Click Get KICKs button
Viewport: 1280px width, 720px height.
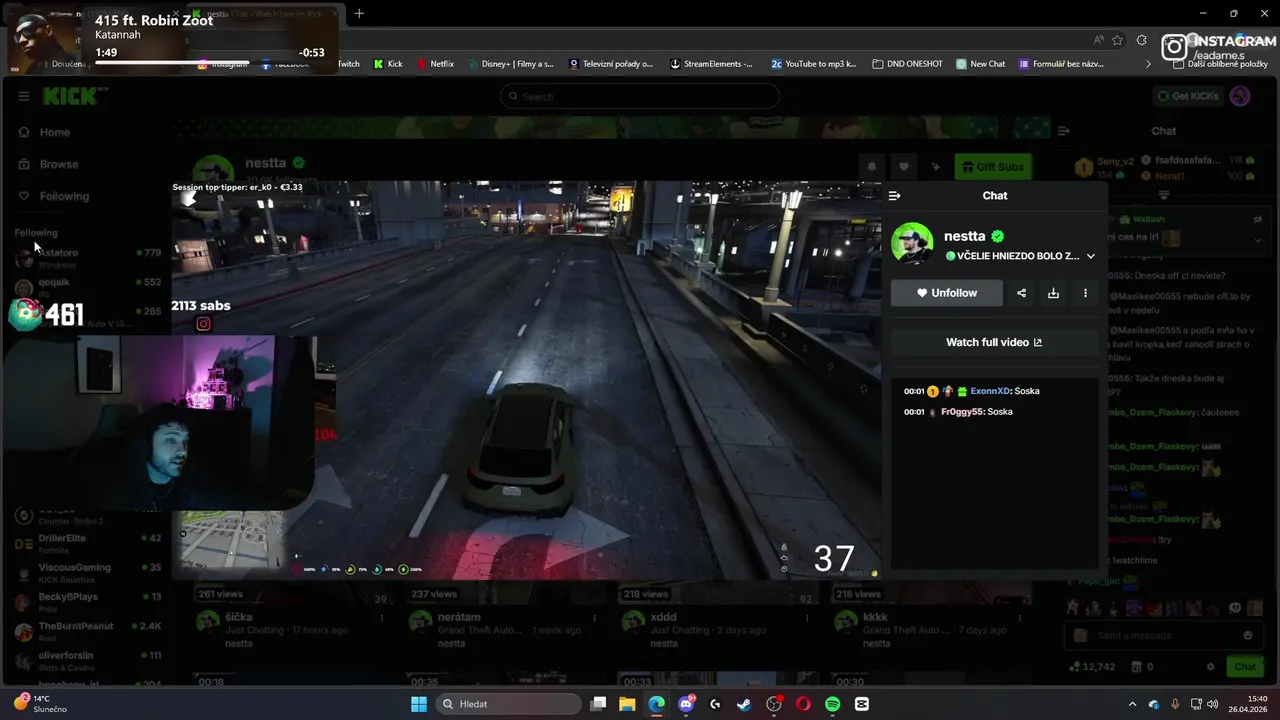point(1187,96)
